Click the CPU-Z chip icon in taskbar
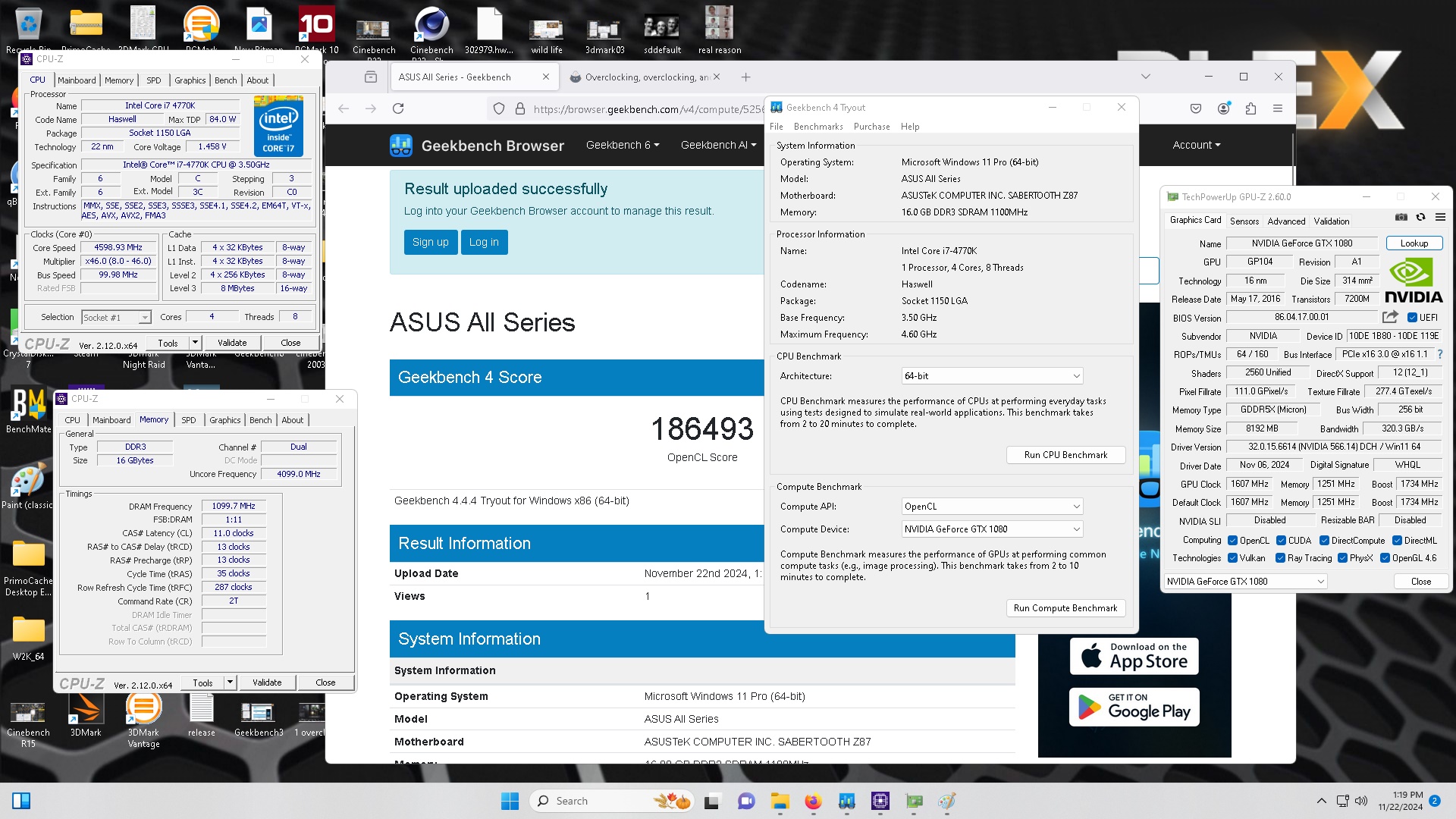 (880, 801)
